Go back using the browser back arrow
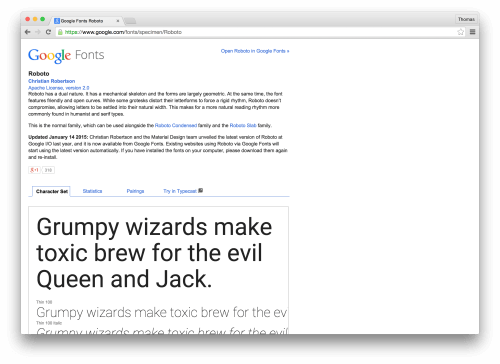Viewport: 500px width, 364px height. [x=28, y=32]
